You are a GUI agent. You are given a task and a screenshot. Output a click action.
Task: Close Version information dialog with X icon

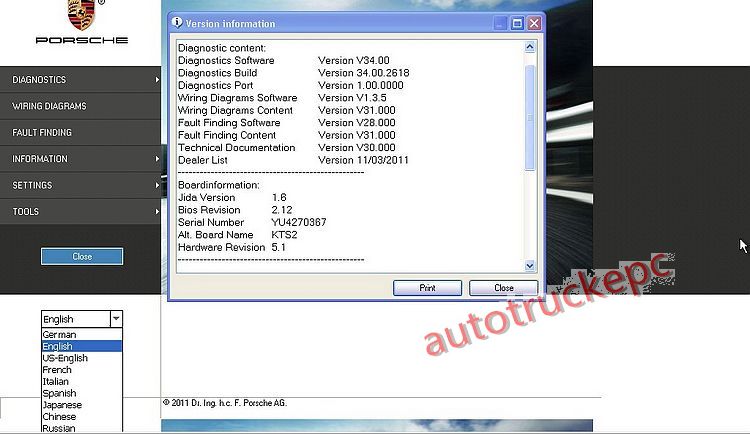pyautogui.click(x=534, y=23)
